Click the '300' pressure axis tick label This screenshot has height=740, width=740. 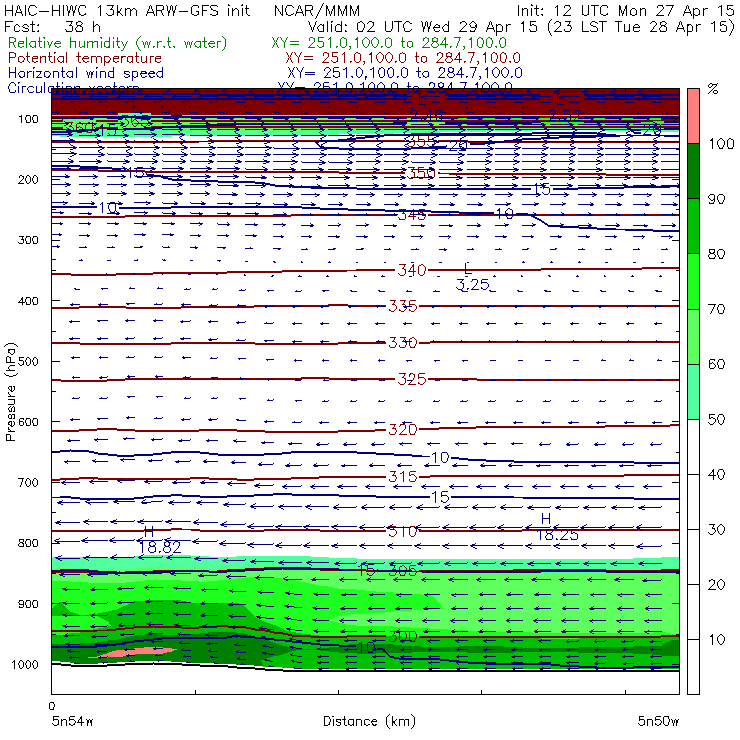point(28,240)
